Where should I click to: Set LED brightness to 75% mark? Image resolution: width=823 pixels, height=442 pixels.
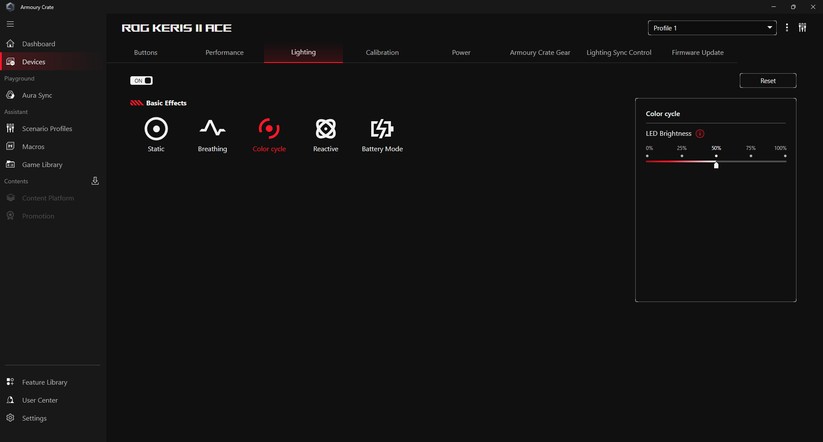(x=751, y=156)
